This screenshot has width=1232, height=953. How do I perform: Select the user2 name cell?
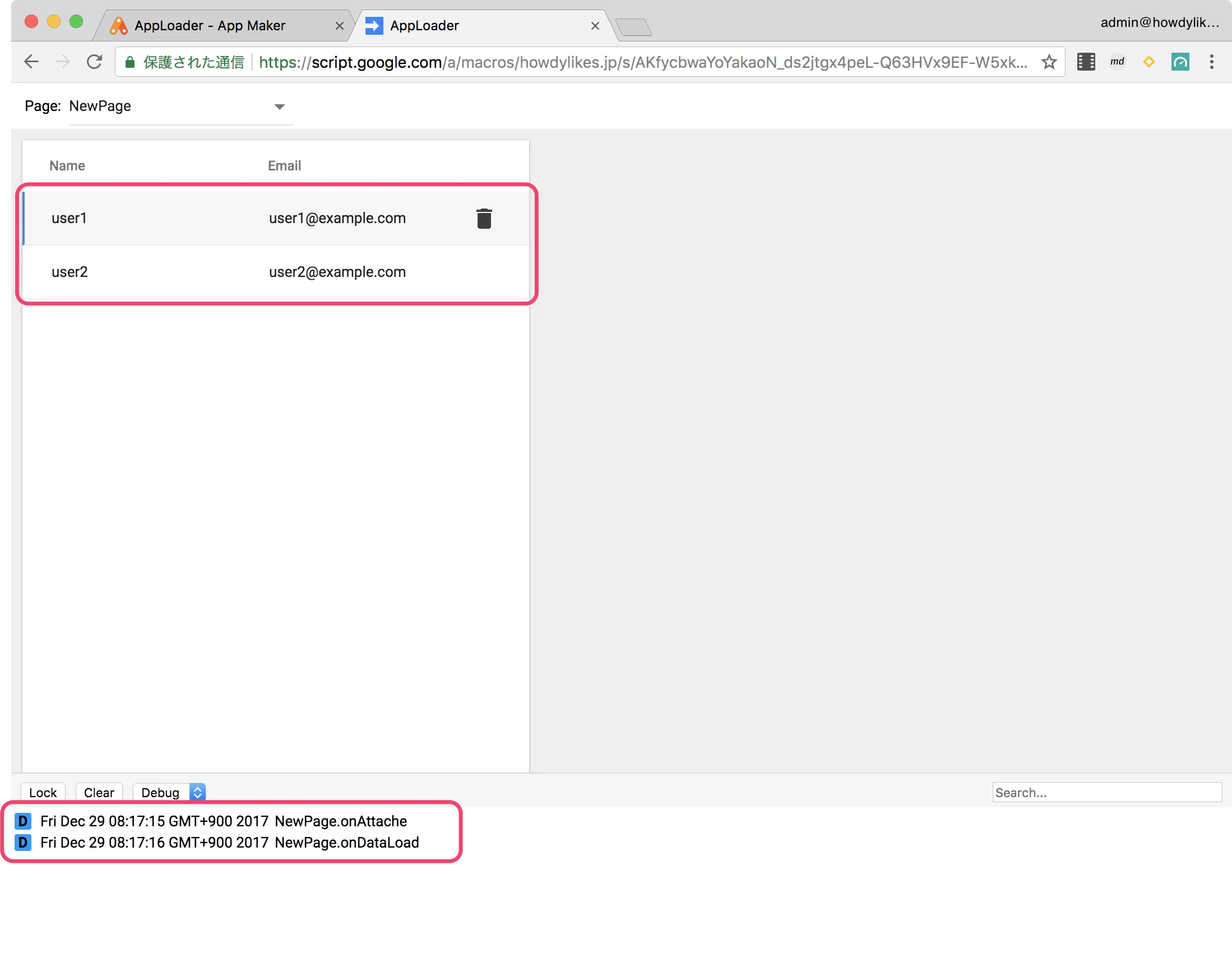click(x=70, y=272)
